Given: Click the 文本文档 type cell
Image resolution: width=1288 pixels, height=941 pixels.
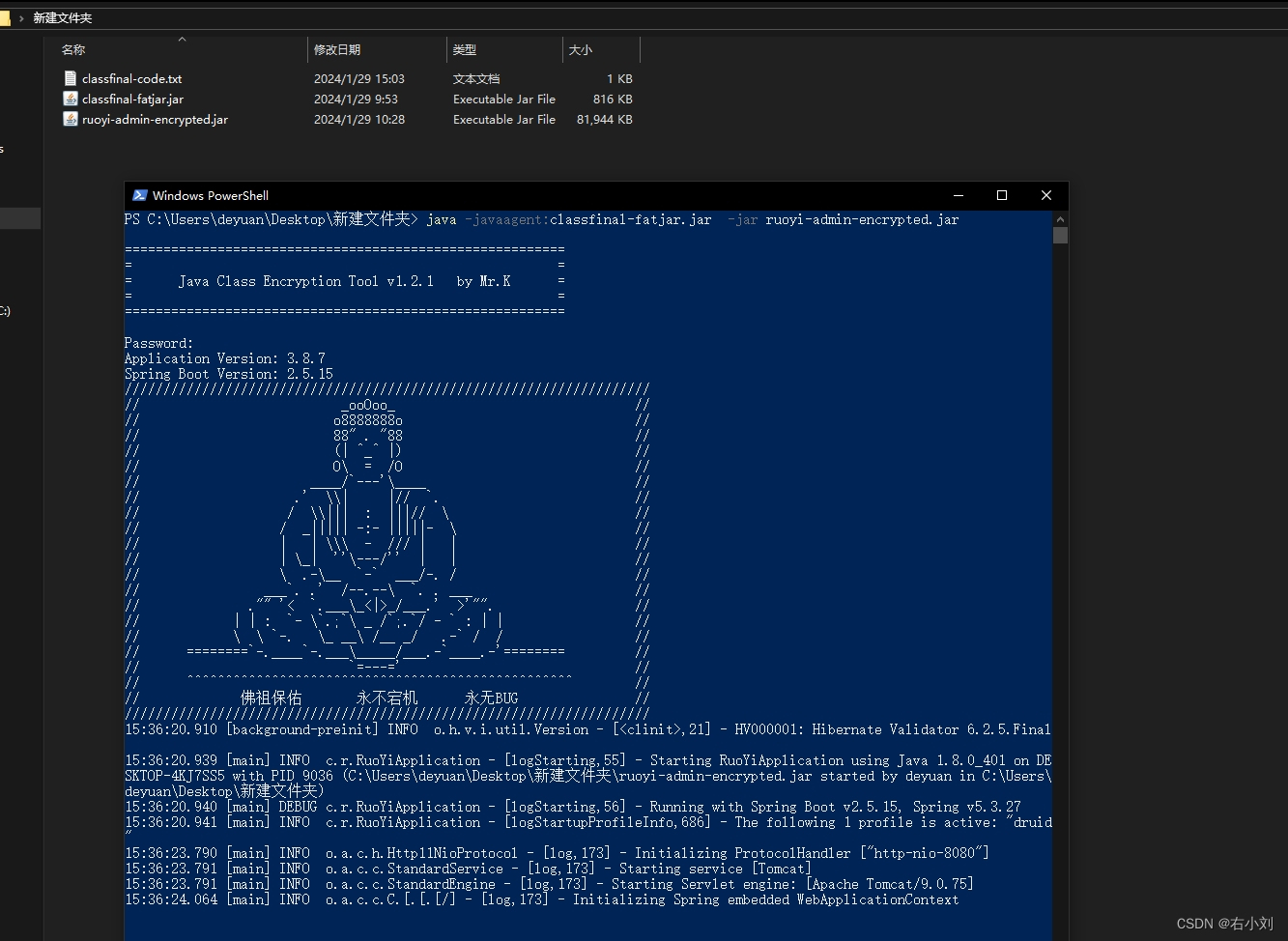Looking at the screenshot, I should [476, 79].
